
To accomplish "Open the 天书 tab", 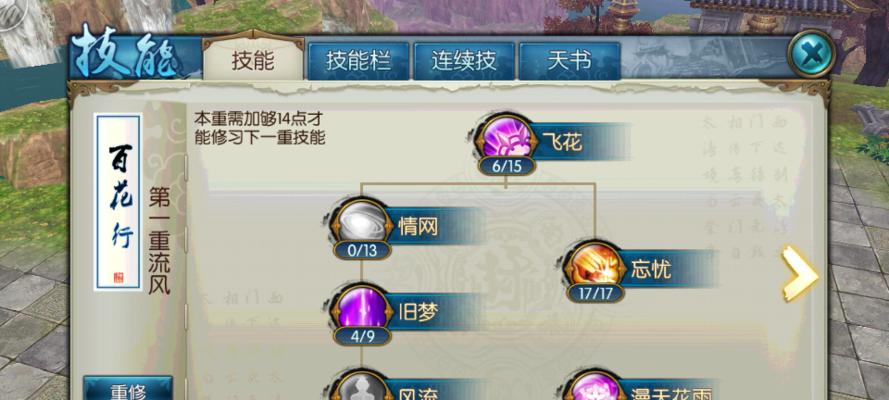I will (570, 61).
